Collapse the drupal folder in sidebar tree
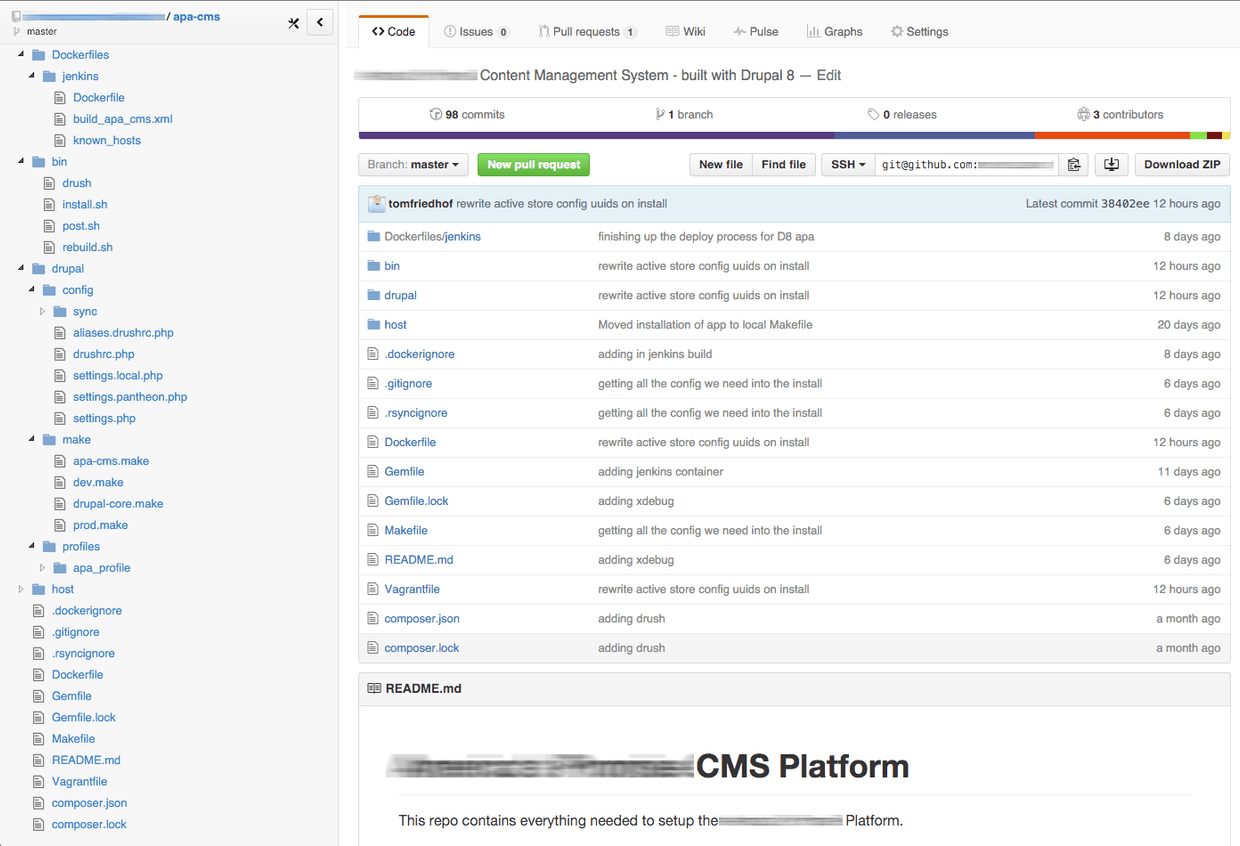This screenshot has height=846, width=1240. [x=21, y=269]
